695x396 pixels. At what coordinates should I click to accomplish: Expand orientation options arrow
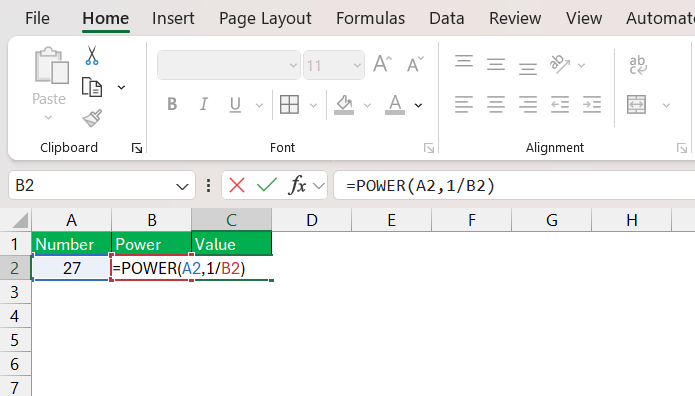[x=582, y=66]
